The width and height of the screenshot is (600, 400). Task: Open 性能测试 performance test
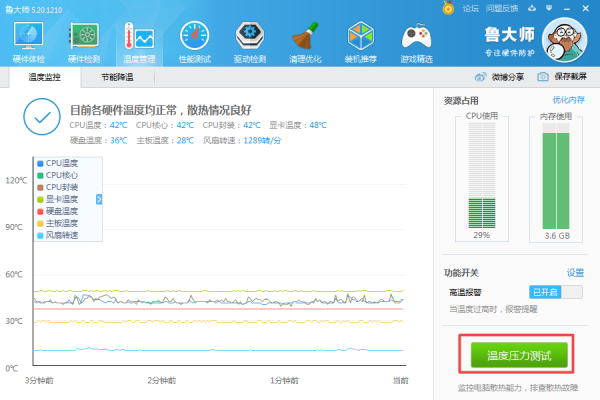coord(195,42)
